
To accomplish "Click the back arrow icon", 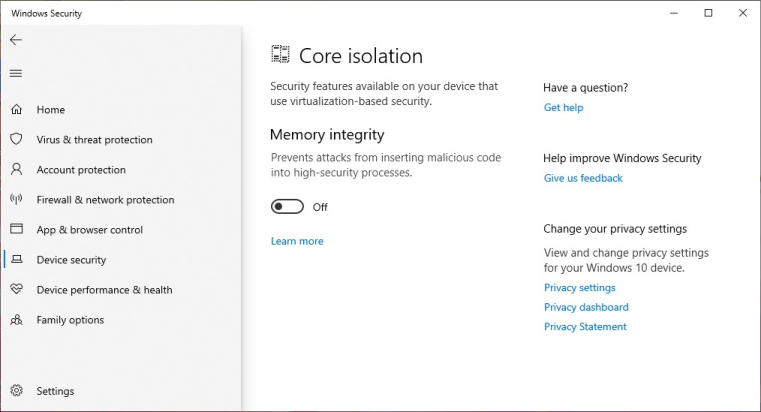I will pyautogui.click(x=16, y=40).
